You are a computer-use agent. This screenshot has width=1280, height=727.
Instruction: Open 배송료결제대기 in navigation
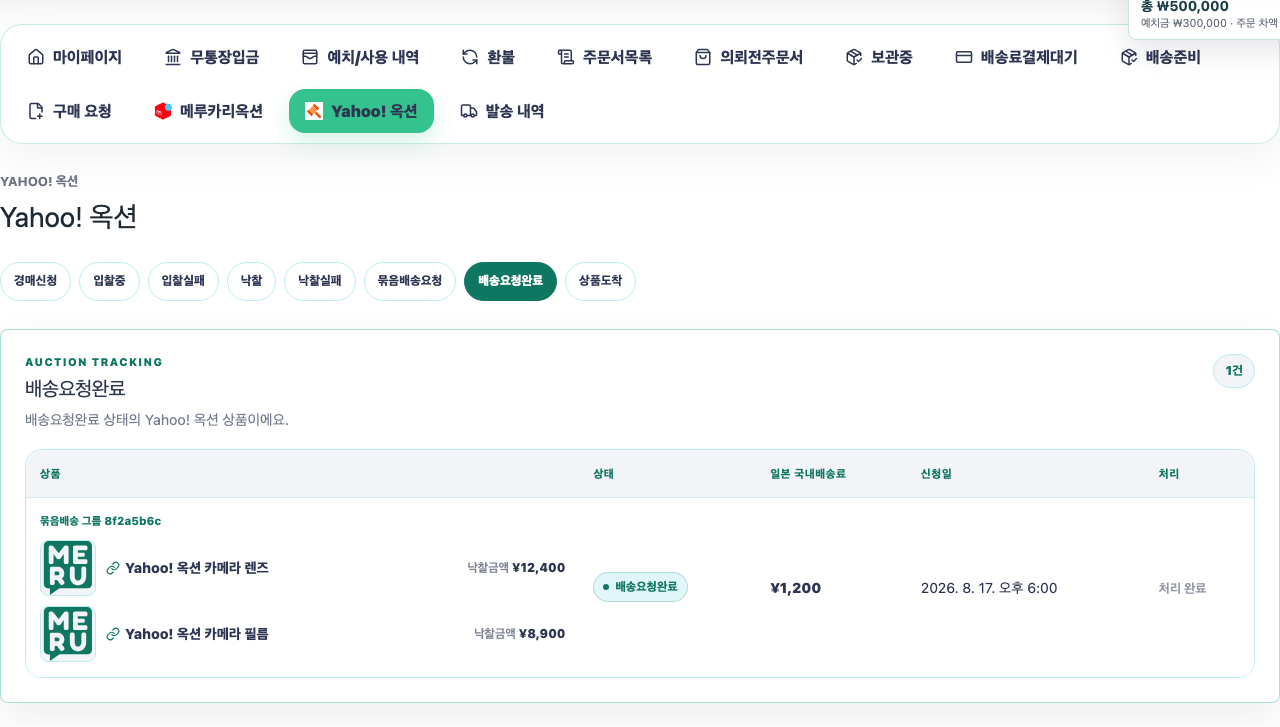point(1017,57)
